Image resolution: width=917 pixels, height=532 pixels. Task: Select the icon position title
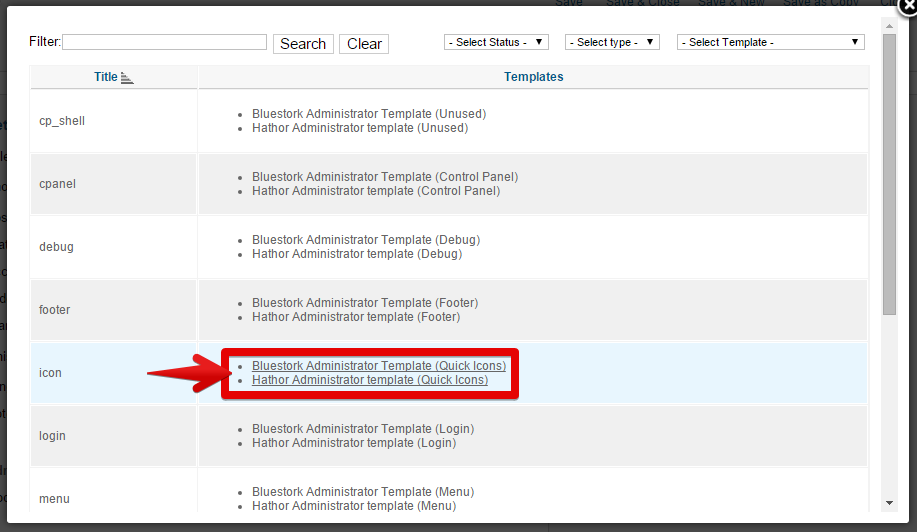[50, 373]
